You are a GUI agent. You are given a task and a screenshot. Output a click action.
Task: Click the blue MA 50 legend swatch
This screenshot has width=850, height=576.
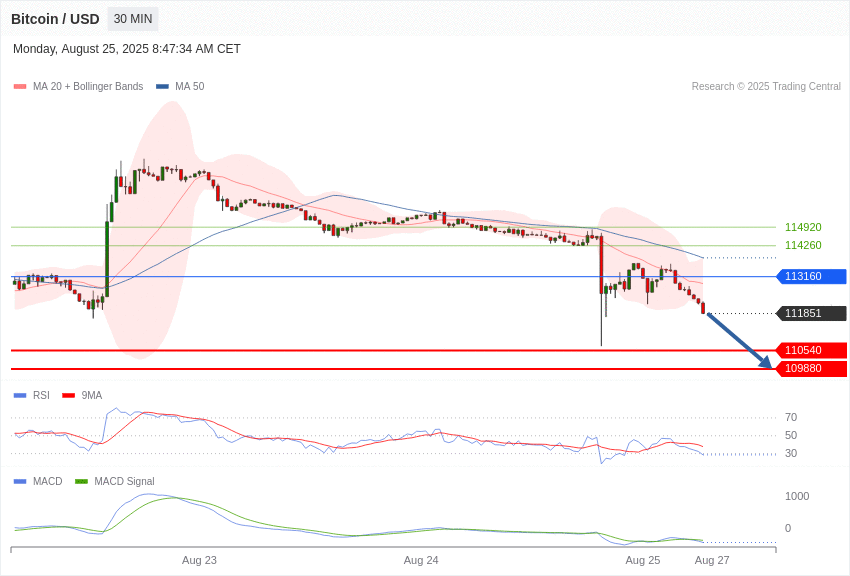pyautogui.click(x=162, y=87)
